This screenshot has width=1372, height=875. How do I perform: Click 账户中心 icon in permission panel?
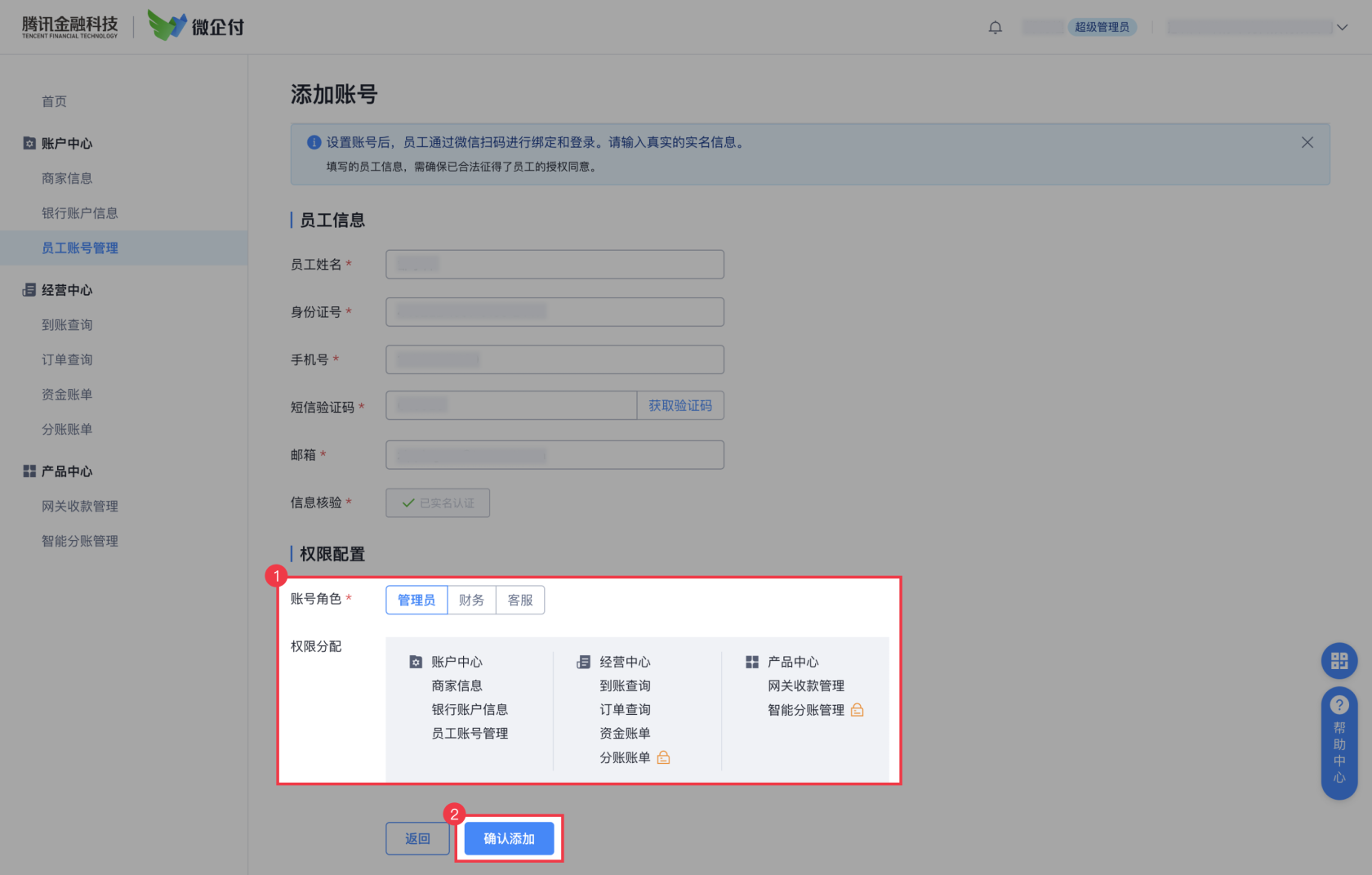tap(416, 662)
